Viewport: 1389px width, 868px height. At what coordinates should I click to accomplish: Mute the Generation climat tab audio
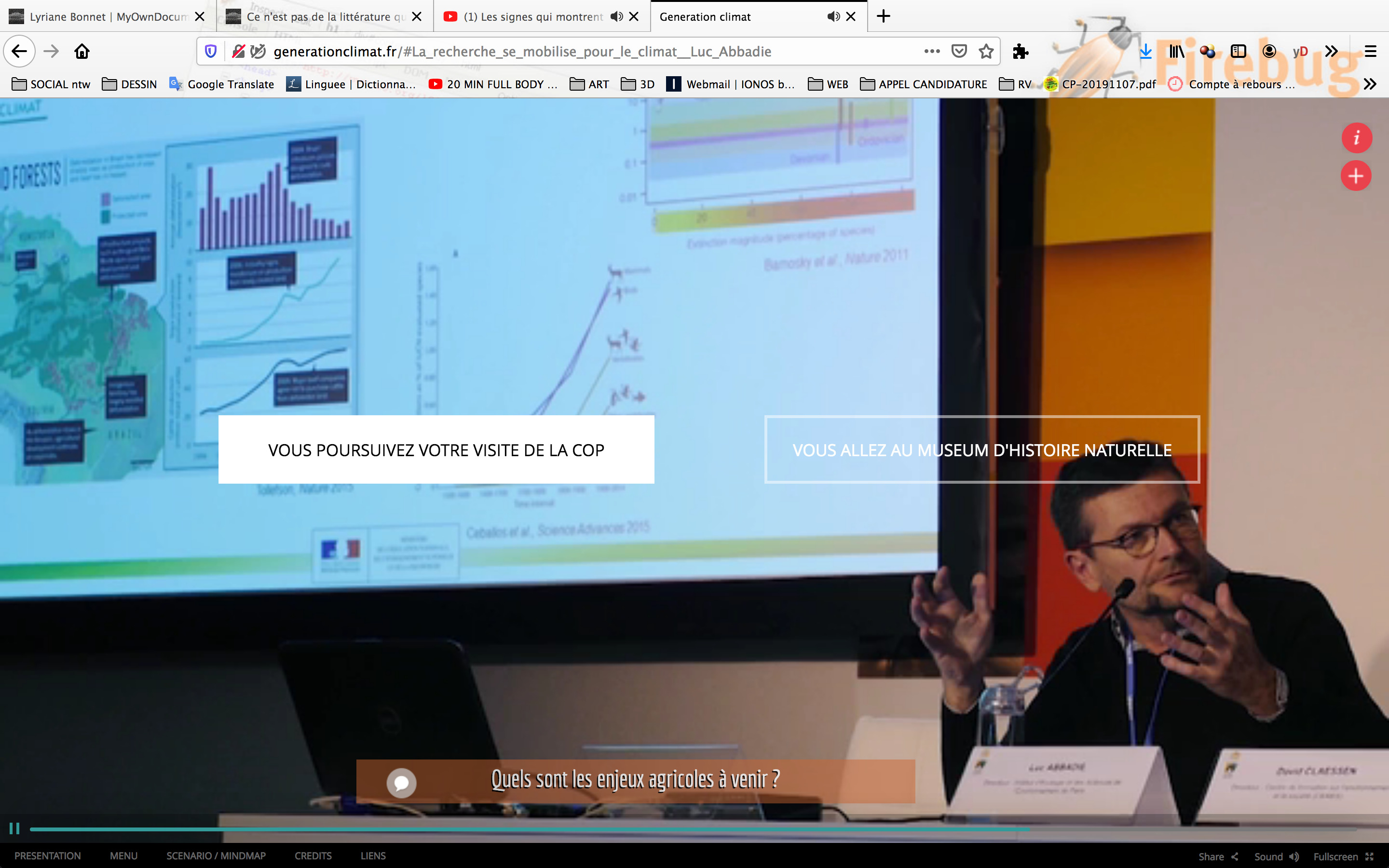tap(833, 17)
